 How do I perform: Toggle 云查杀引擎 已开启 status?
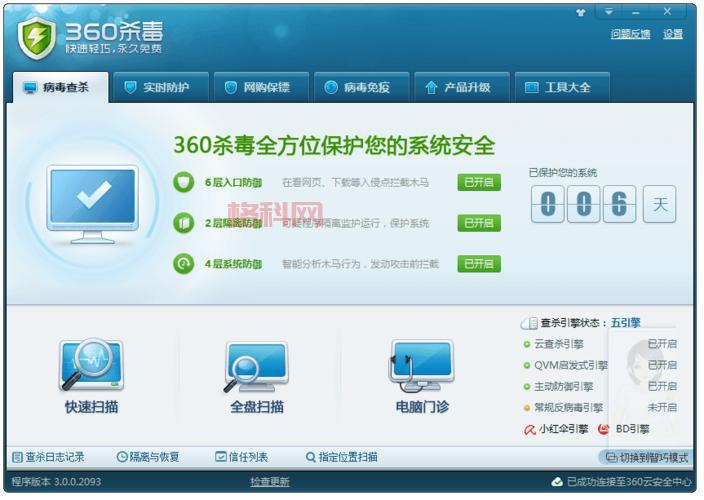[x=662, y=344]
